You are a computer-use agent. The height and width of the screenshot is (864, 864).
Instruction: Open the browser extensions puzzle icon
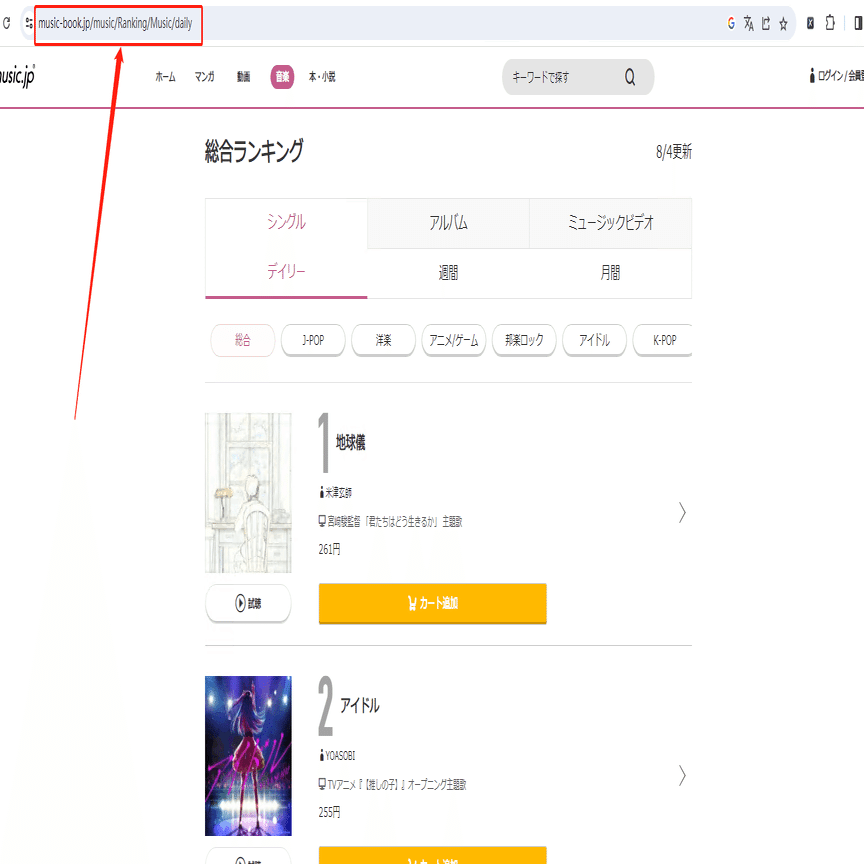(830, 23)
